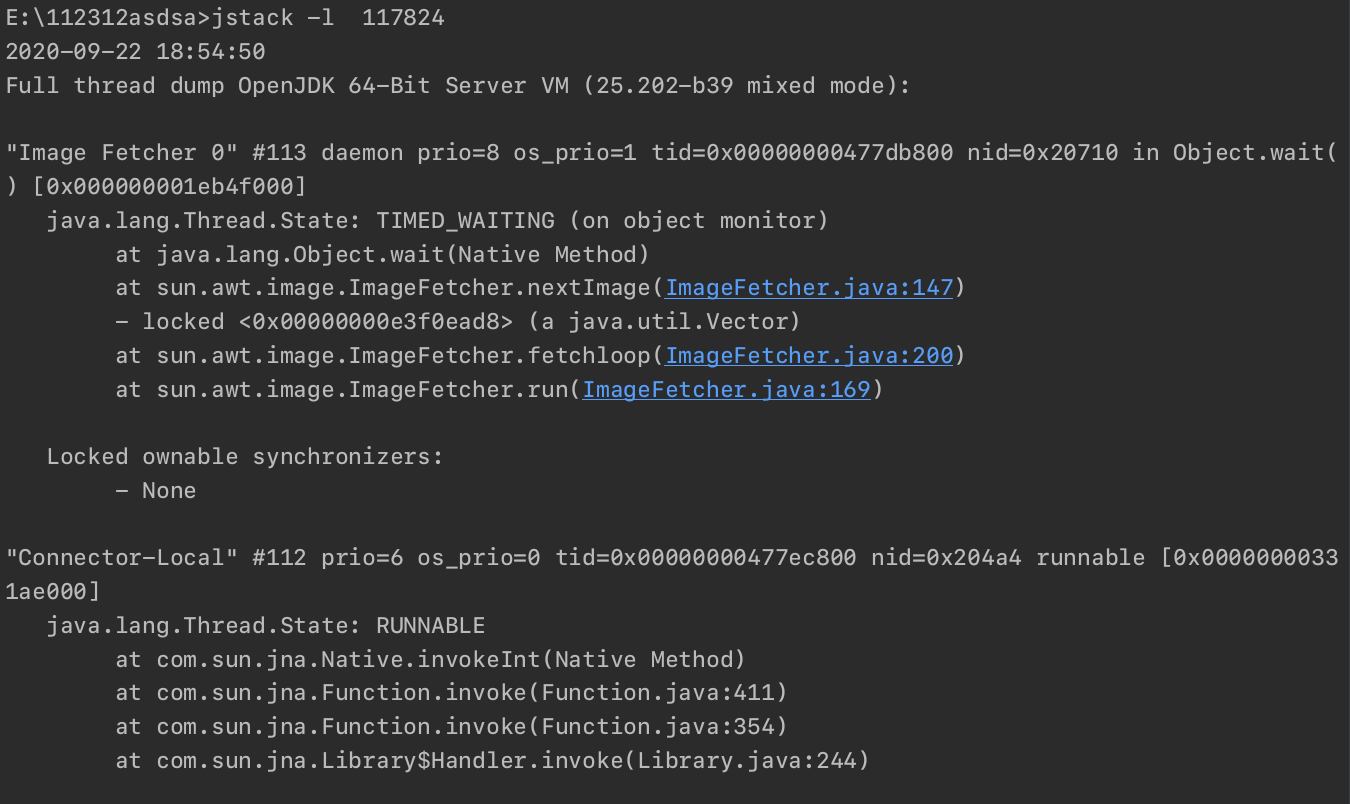Open the ImageFetcher.java:147 link
The image size is (1350, 804).
[x=809, y=288]
